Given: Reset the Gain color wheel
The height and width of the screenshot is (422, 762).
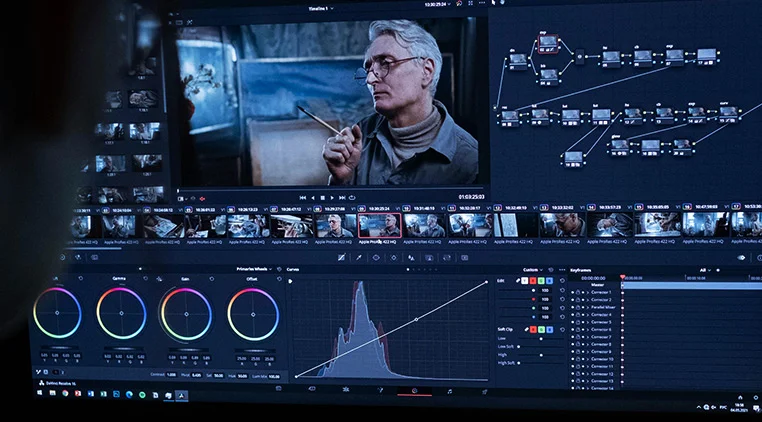Looking at the screenshot, I should 211,279.
